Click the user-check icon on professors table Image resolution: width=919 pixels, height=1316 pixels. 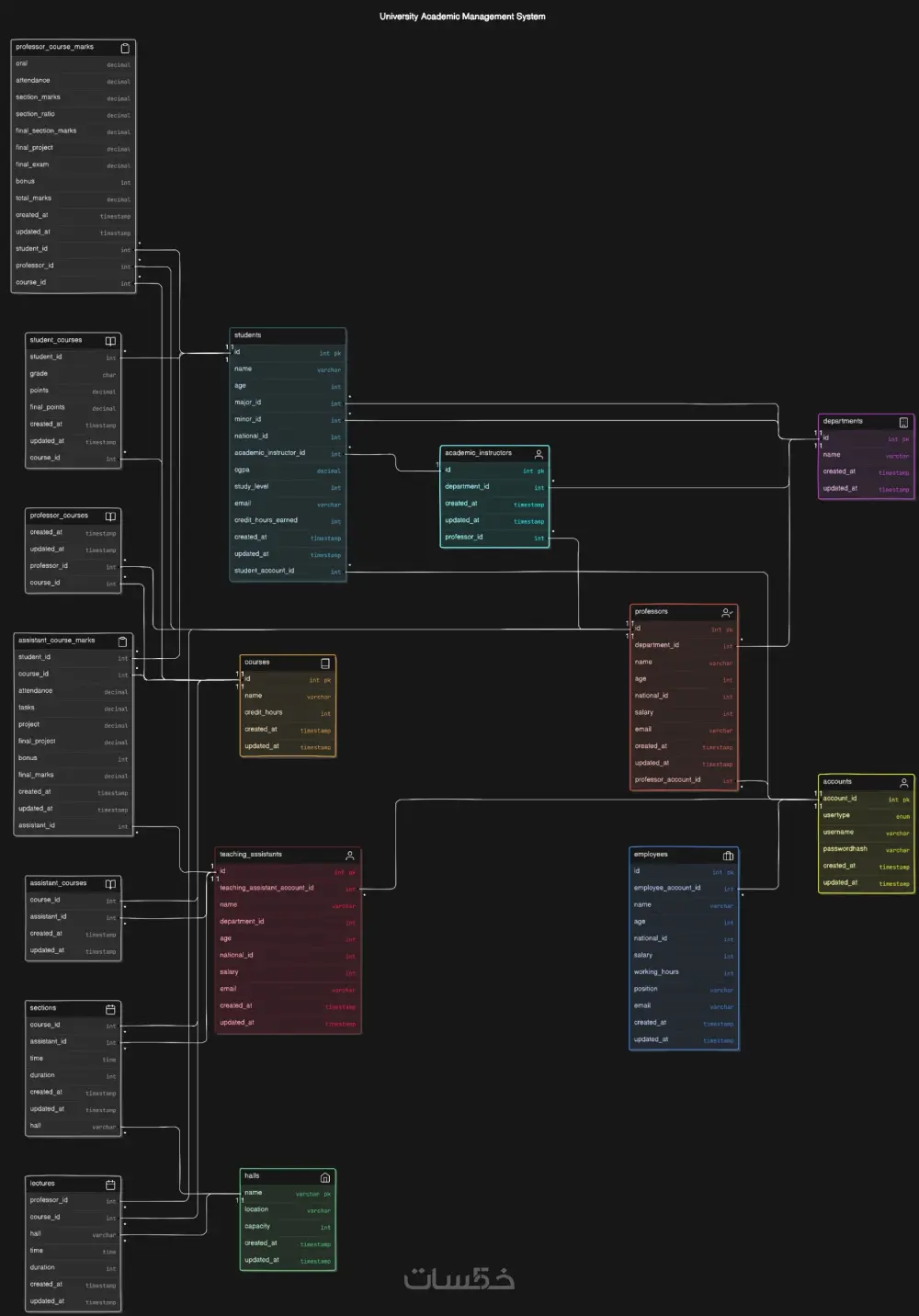(727, 612)
